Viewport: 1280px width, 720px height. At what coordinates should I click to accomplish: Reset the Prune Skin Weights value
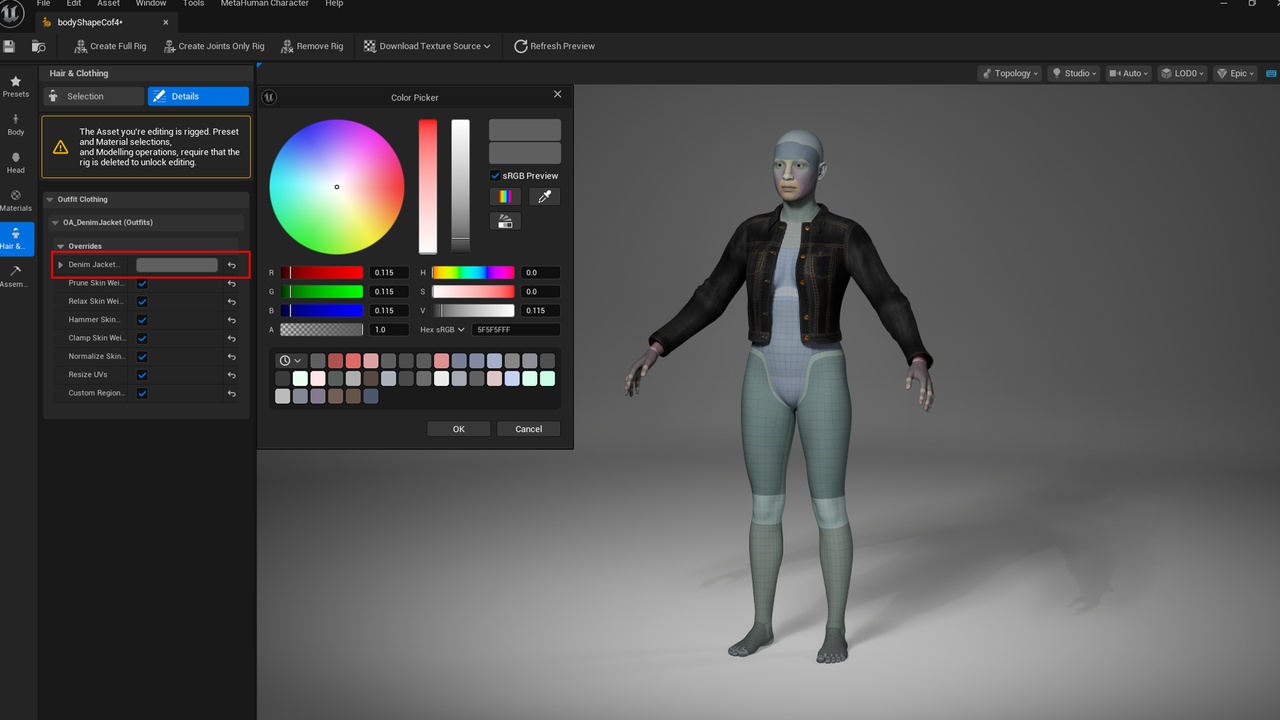(x=232, y=283)
